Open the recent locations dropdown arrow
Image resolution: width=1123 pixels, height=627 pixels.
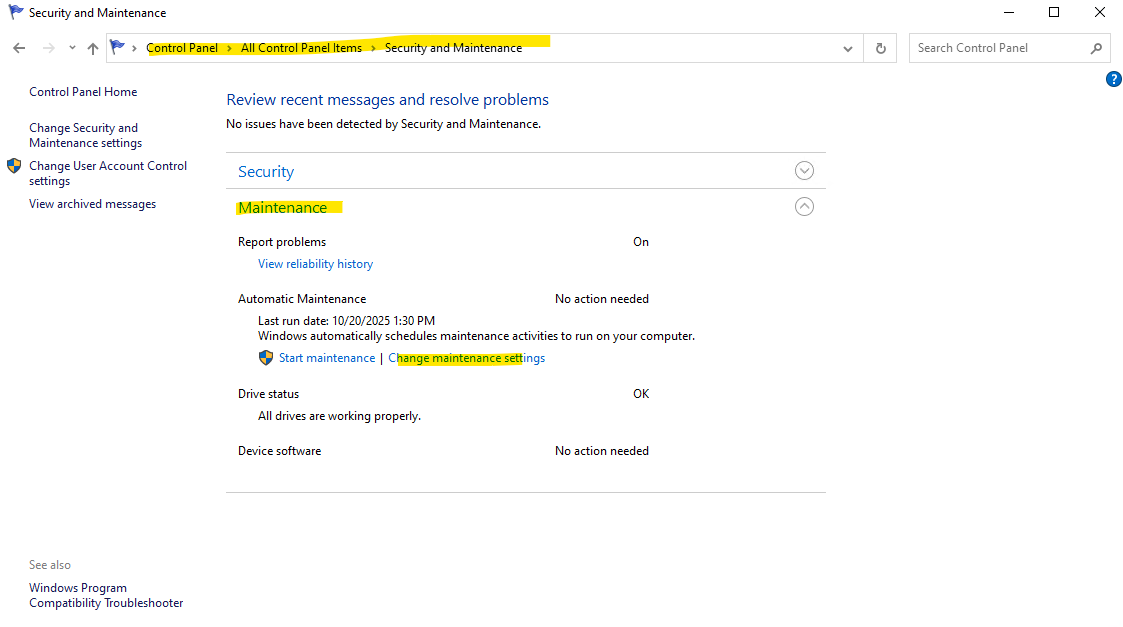pos(72,48)
